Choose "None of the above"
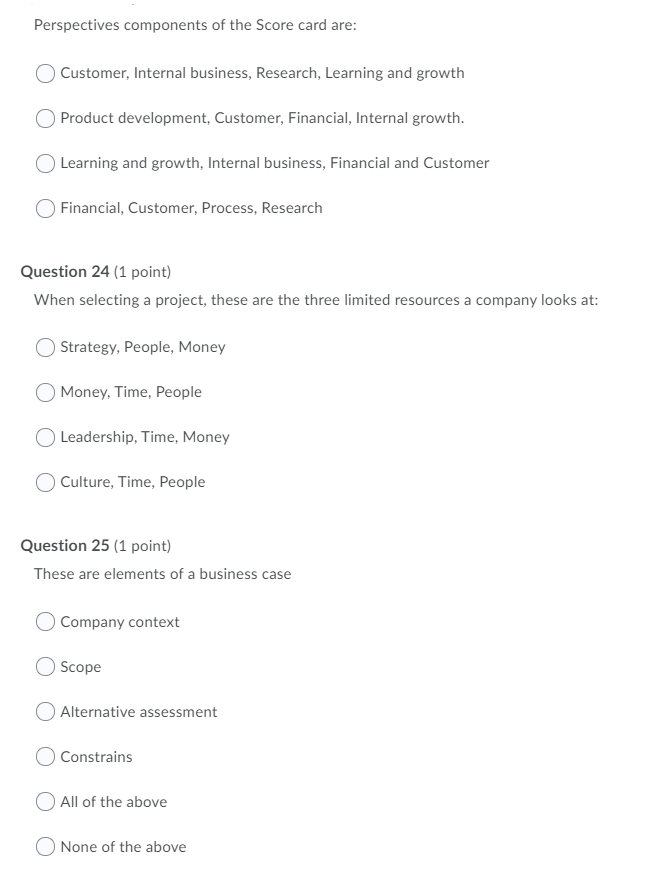Screen dimensions: 670x869 (x=45, y=847)
